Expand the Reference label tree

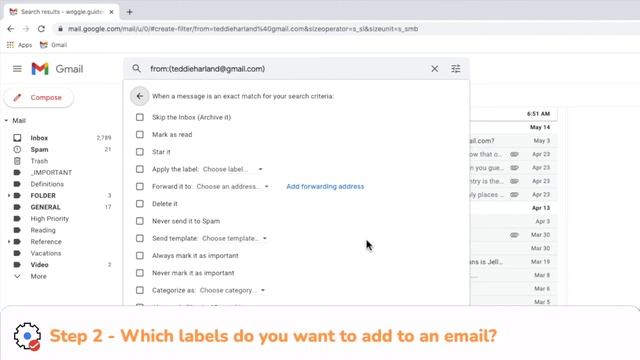9,242
